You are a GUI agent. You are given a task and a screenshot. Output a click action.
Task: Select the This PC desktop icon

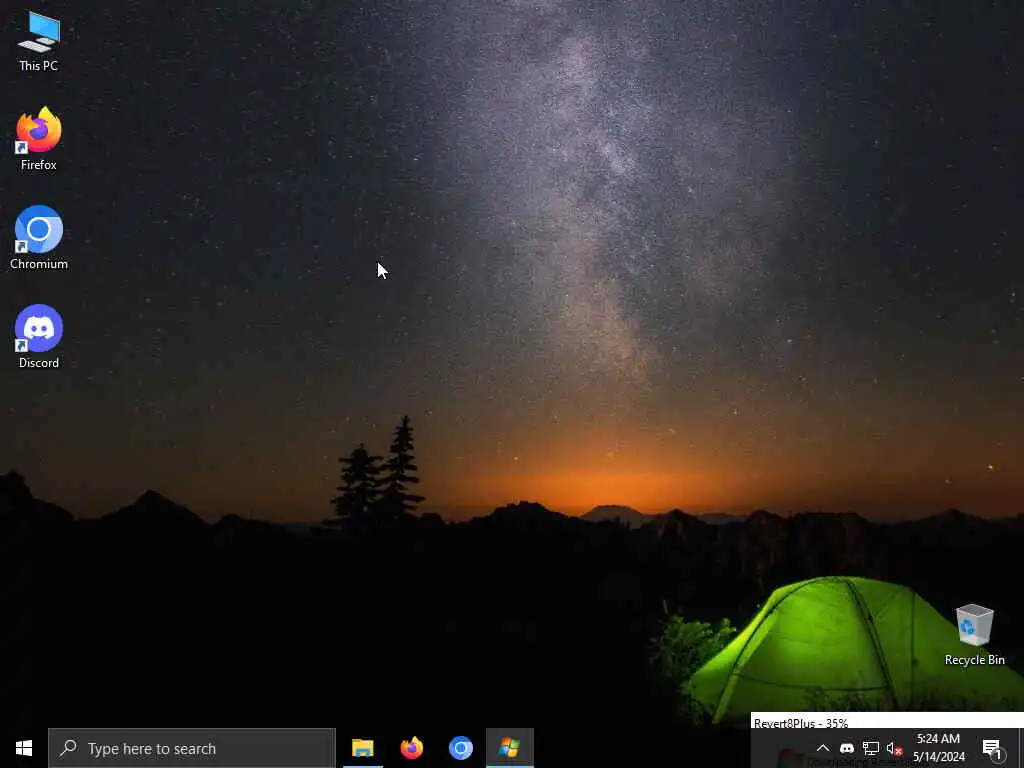tap(39, 41)
